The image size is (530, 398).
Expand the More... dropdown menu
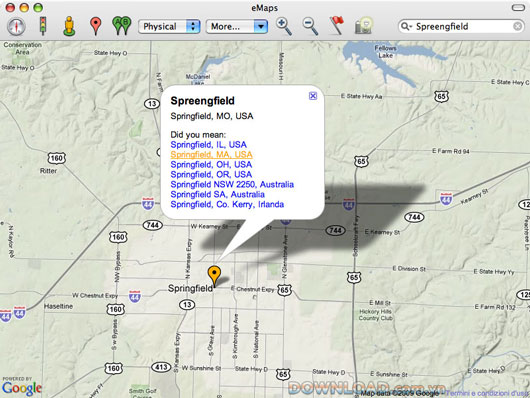tap(237, 26)
